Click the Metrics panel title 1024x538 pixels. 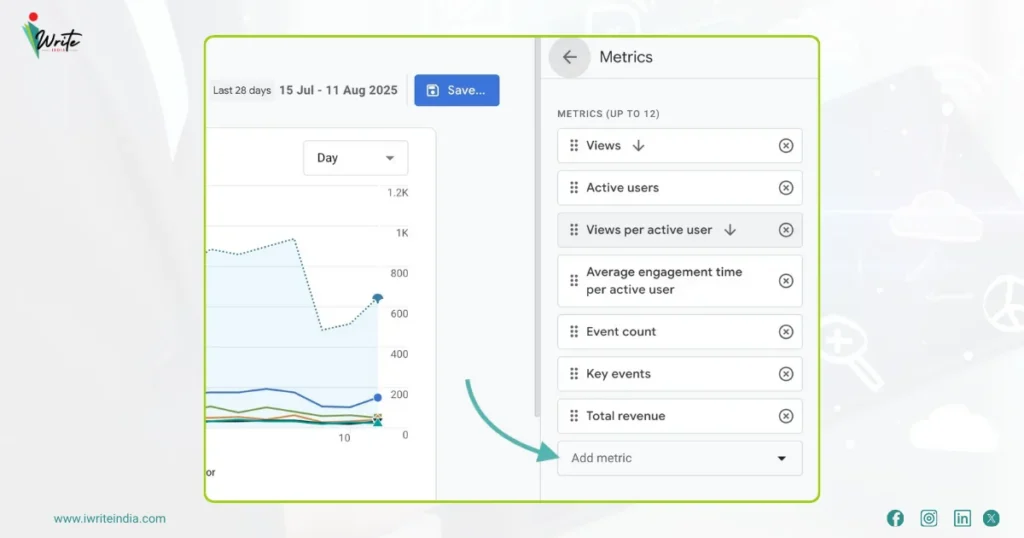click(626, 57)
